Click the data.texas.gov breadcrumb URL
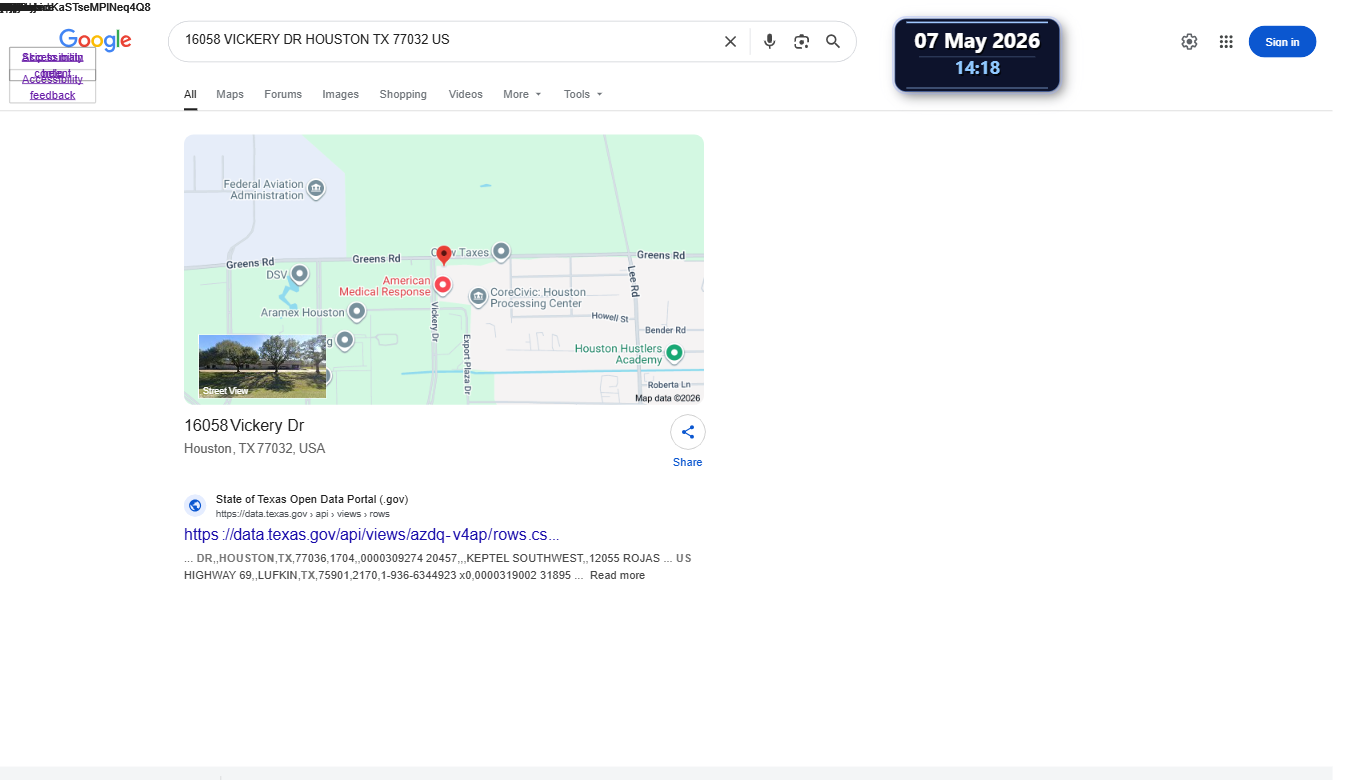The image size is (1348, 780). click(302, 514)
